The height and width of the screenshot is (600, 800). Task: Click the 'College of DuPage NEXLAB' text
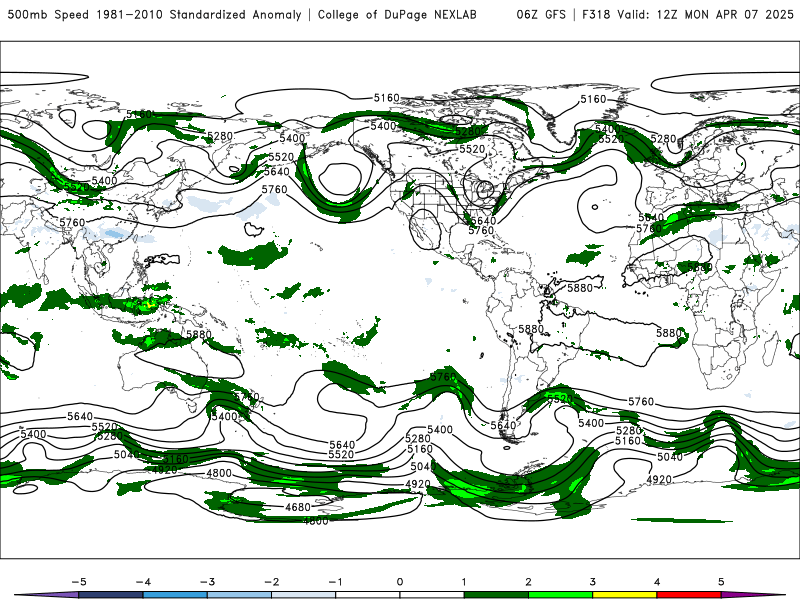(397, 15)
